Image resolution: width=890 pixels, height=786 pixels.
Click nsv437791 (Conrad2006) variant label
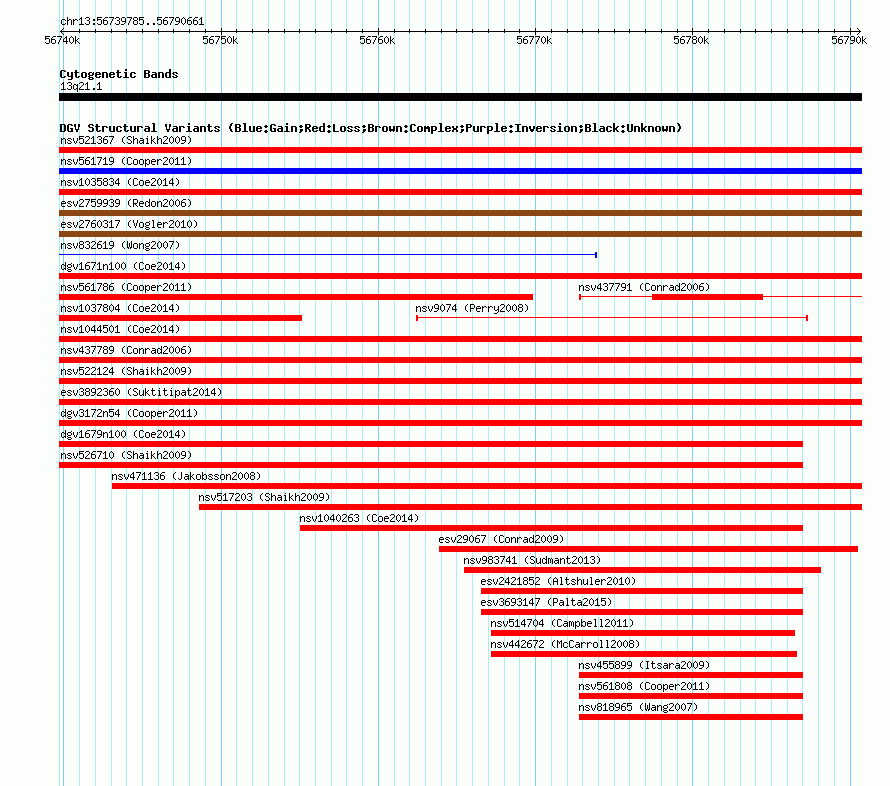[644, 287]
